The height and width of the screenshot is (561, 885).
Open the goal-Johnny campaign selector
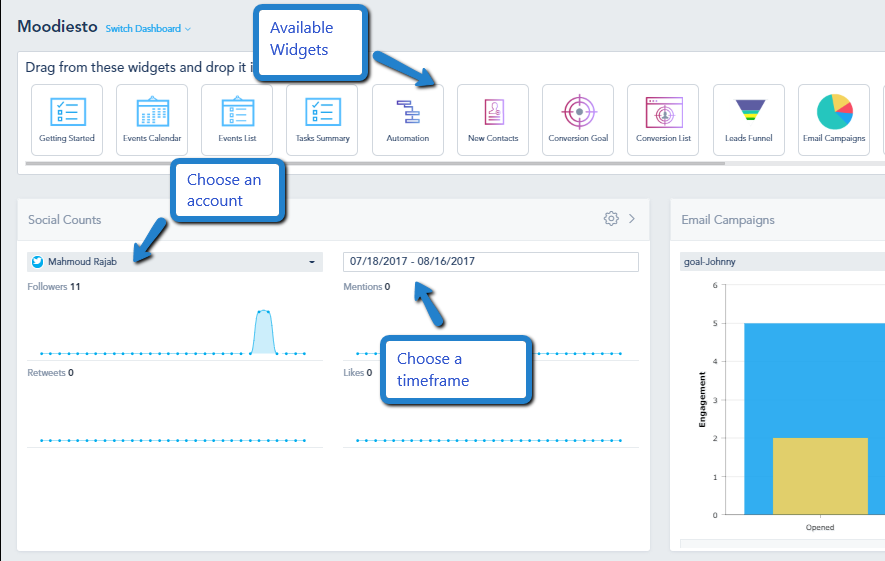pos(782,262)
